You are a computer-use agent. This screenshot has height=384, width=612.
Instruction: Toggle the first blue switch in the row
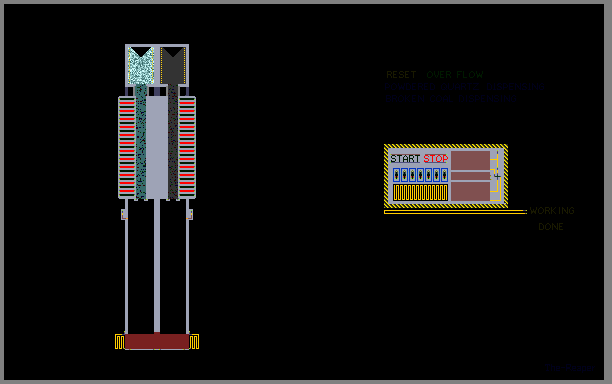click(397, 175)
